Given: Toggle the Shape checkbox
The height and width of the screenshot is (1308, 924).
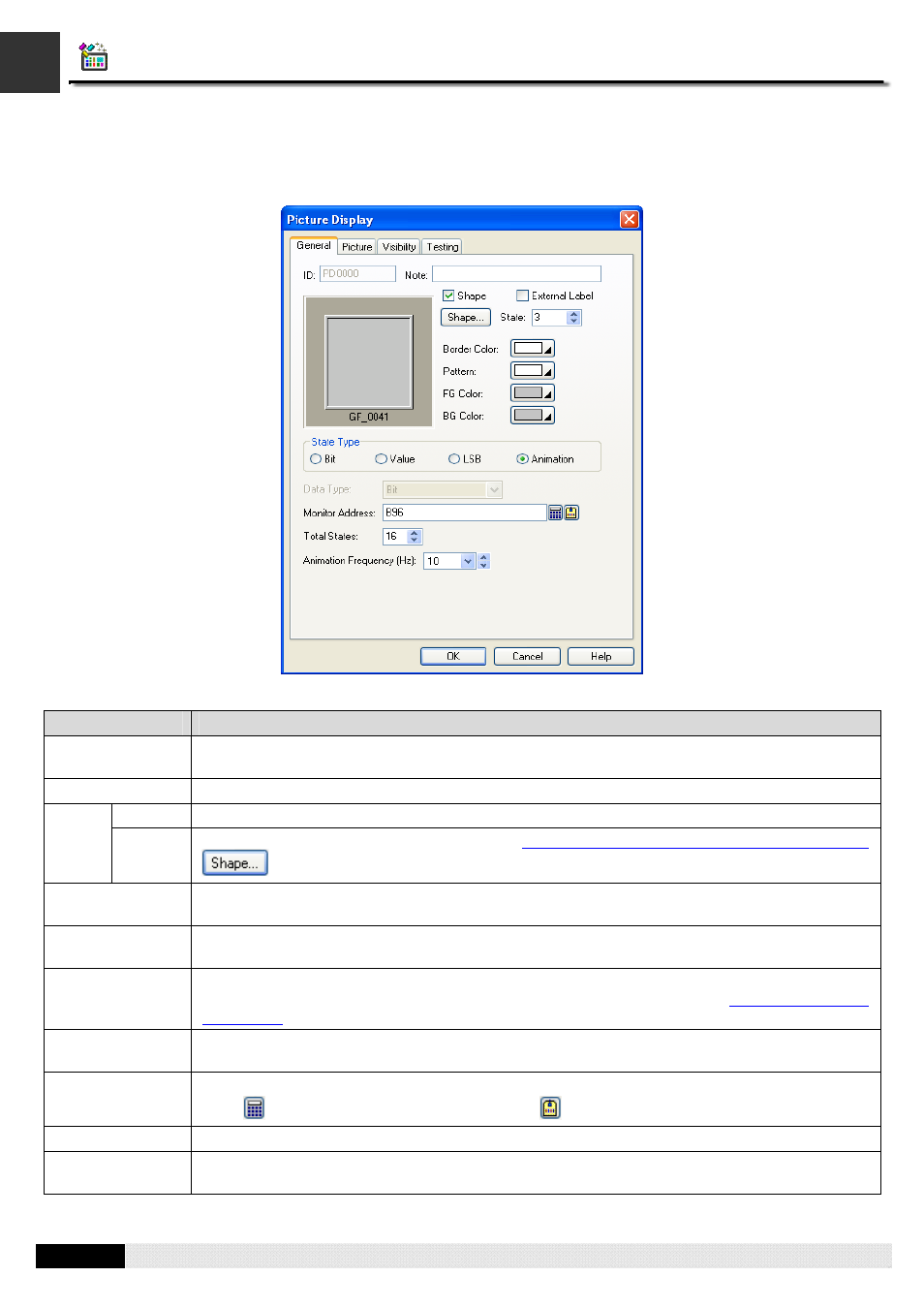Looking at the screenshot, I should [x=448, y=296].
